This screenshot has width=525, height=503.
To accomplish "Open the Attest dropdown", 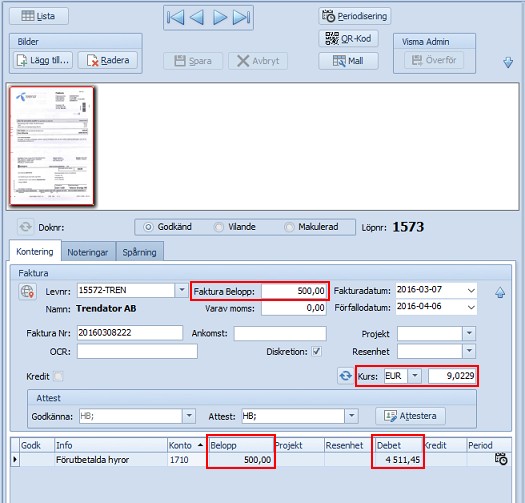I will click(x=352, y=416).
